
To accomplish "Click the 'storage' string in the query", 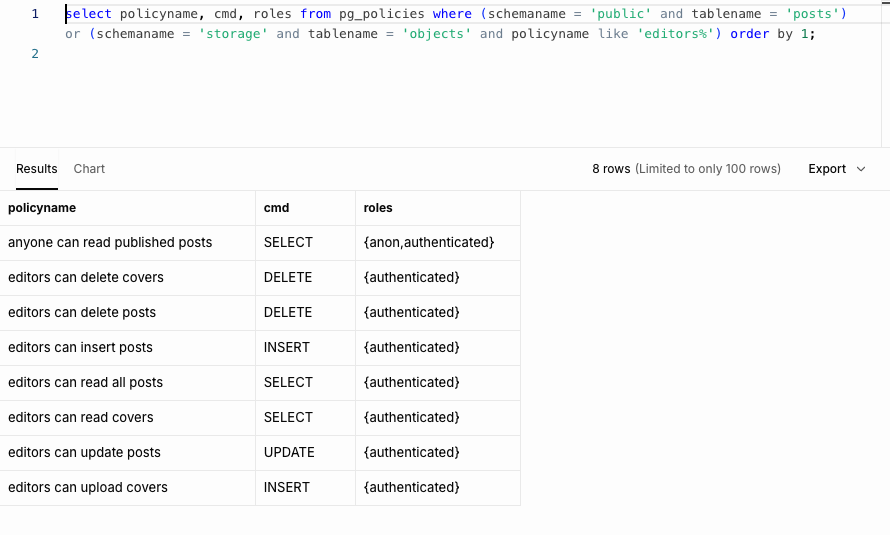I will (x=233, y=34).
